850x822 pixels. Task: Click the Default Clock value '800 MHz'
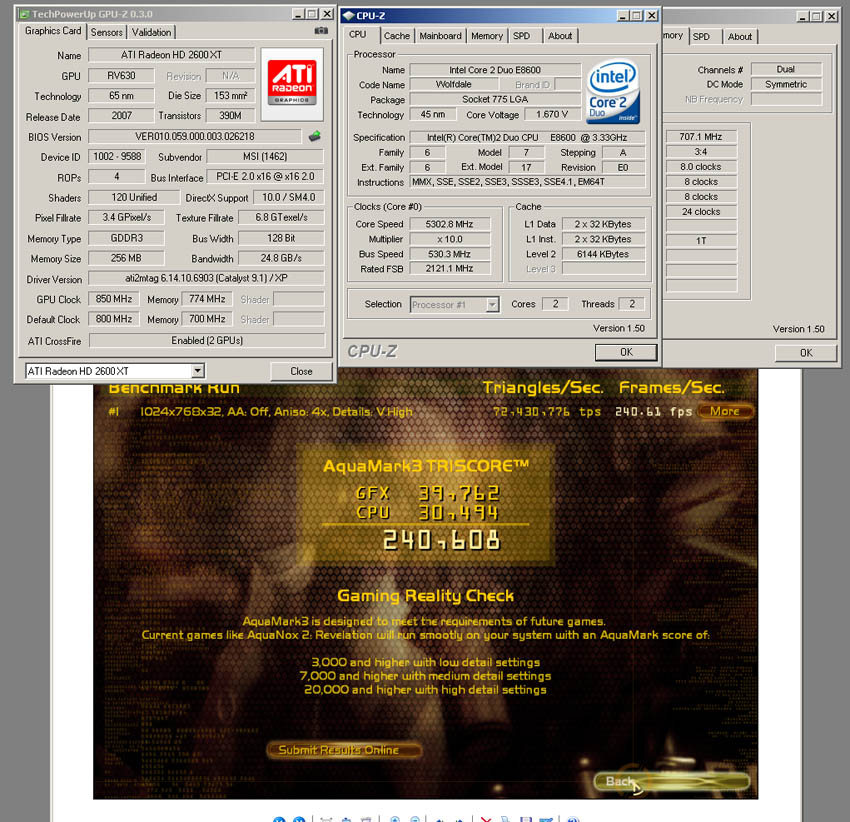[114, 319]
